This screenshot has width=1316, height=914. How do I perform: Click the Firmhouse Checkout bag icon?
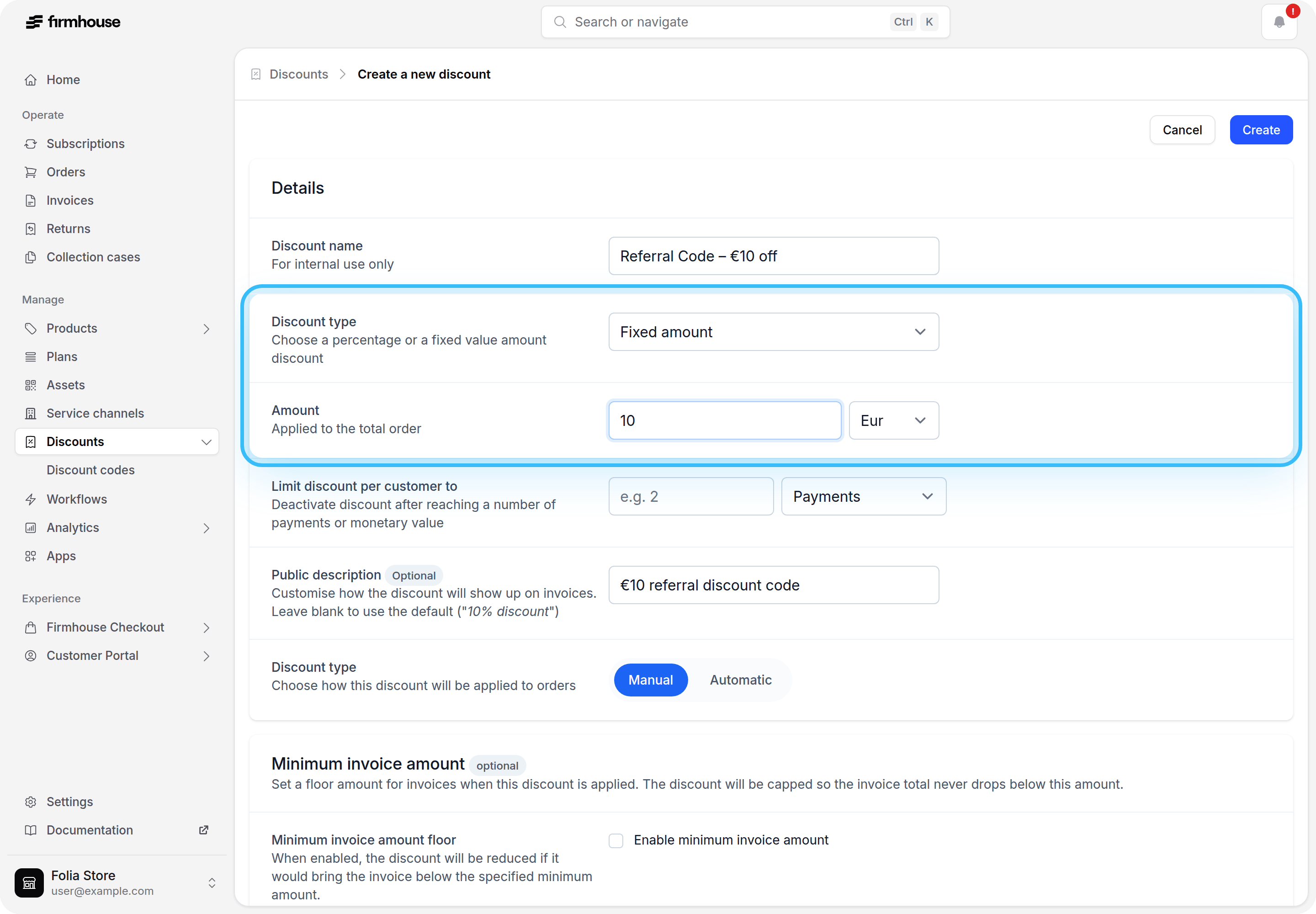tap(31, 627)
